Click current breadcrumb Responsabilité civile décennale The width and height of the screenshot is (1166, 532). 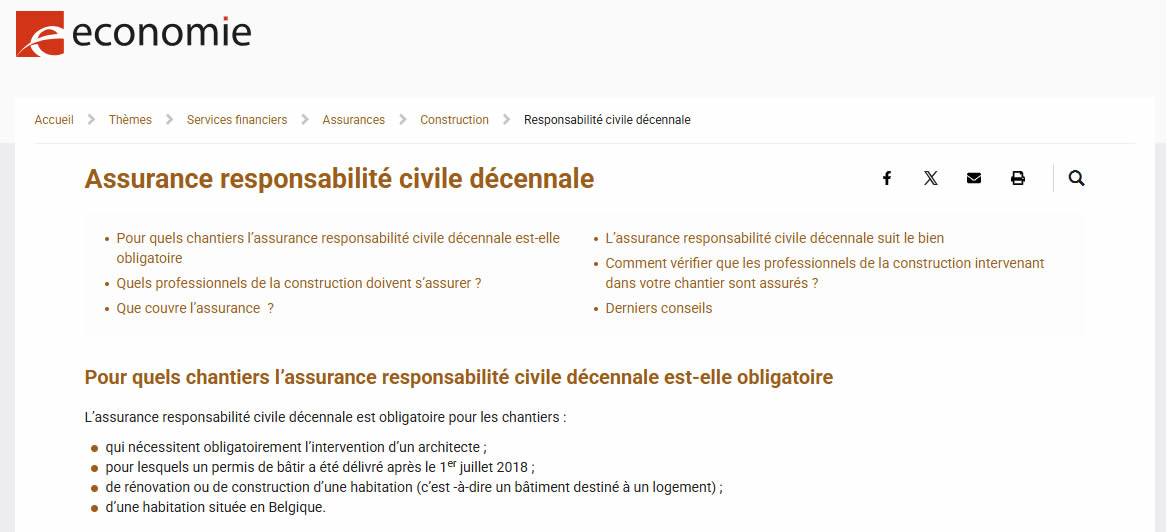(x=607, y=120)
